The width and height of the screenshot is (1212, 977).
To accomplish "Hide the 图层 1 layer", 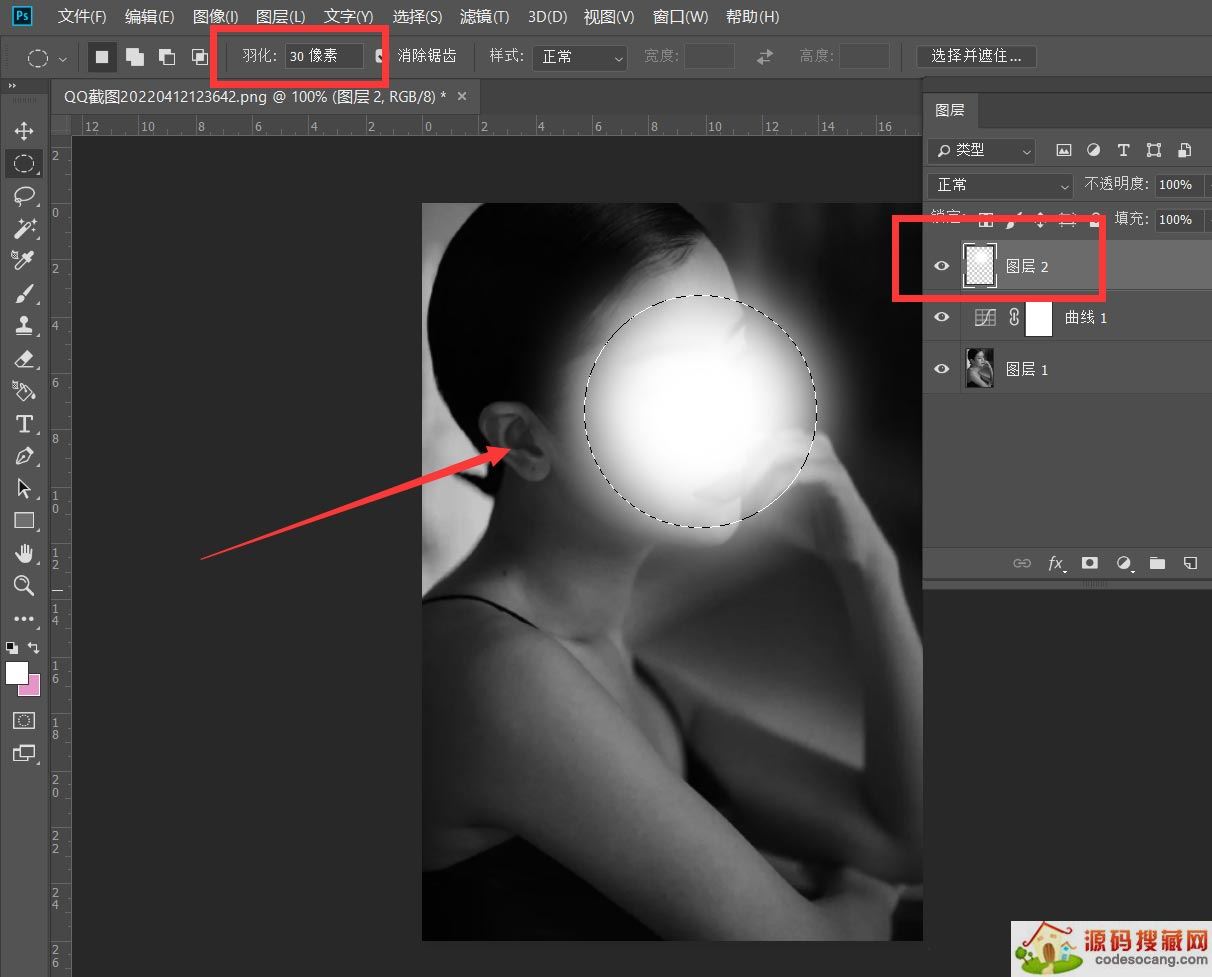I will pyautogui.click(x=941, y=369).
